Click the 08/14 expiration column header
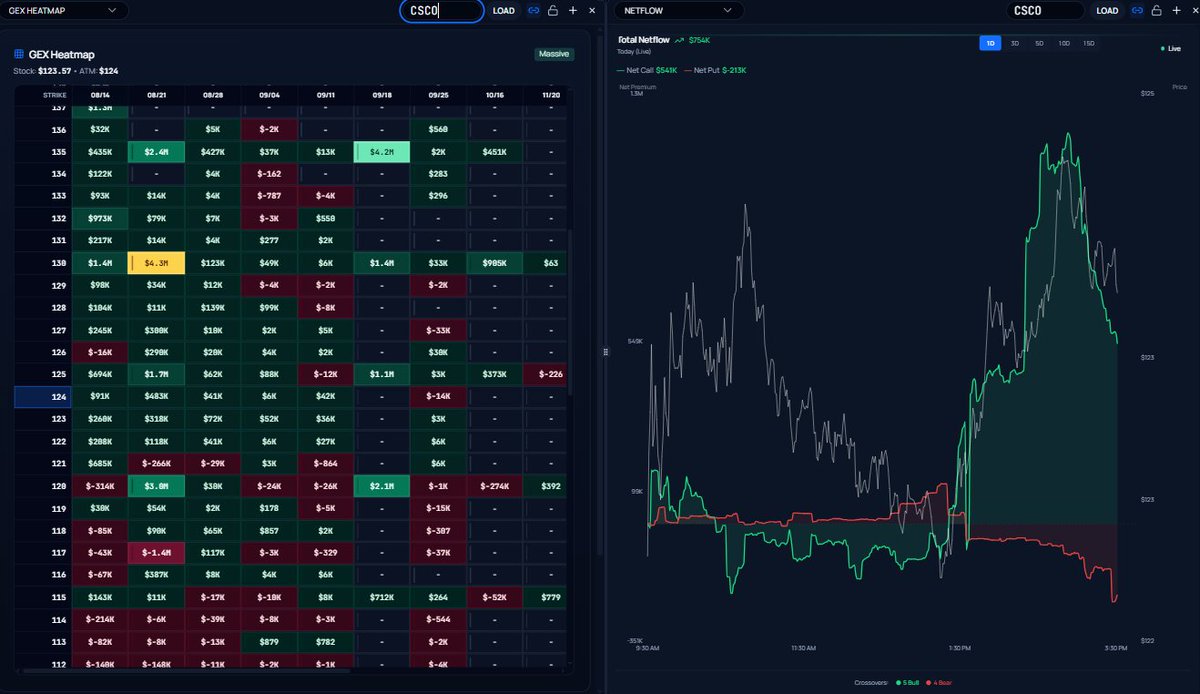 pos(99,94)
